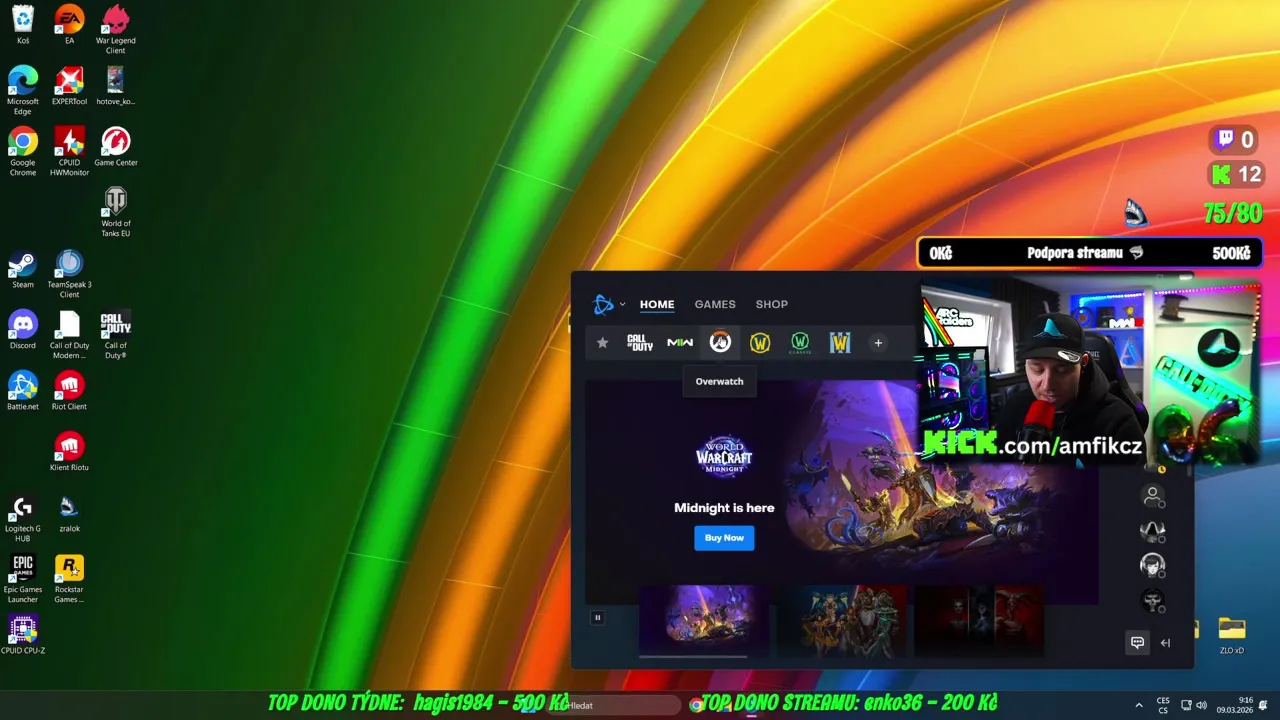Open the SHOP tab in Battle.net
This screenshot has height=720, width=1280.
point(772,304)
